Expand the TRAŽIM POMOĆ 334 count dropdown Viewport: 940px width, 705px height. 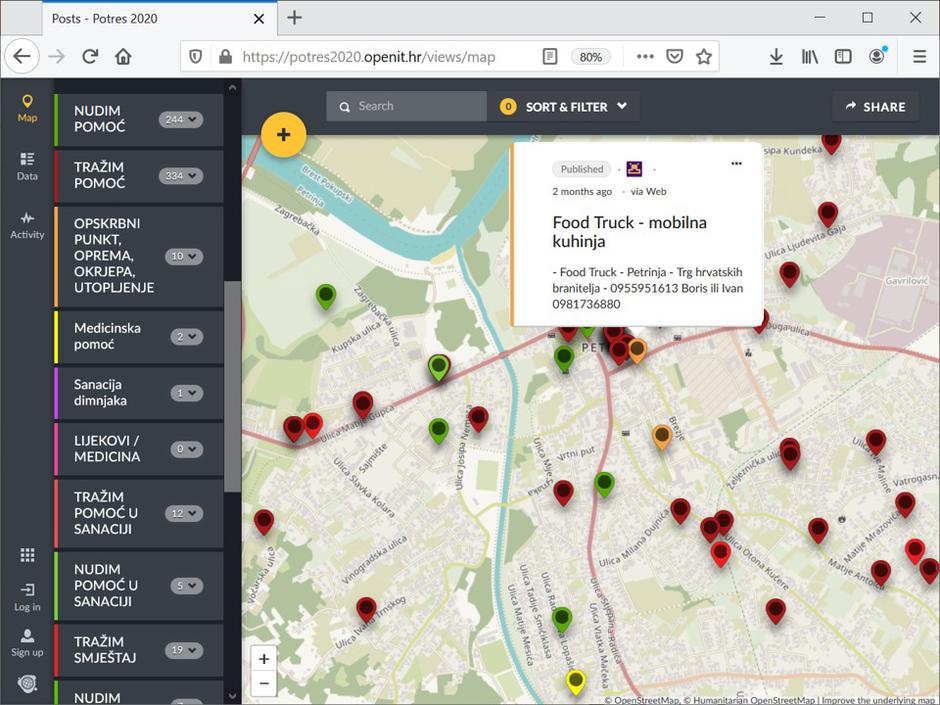(181, 176)
